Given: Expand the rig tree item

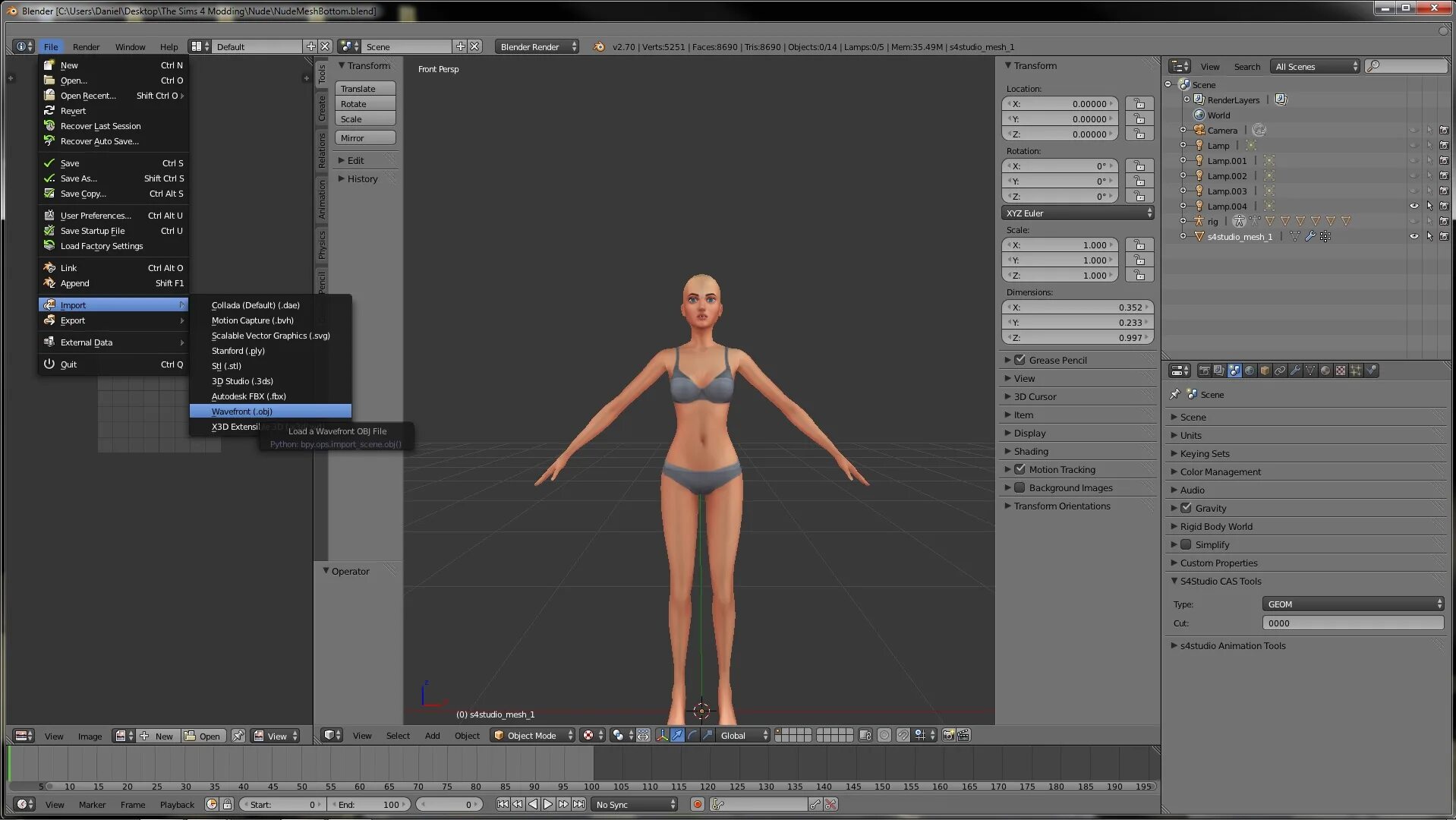Looking at the screenshot, I should pos(1183,221).
